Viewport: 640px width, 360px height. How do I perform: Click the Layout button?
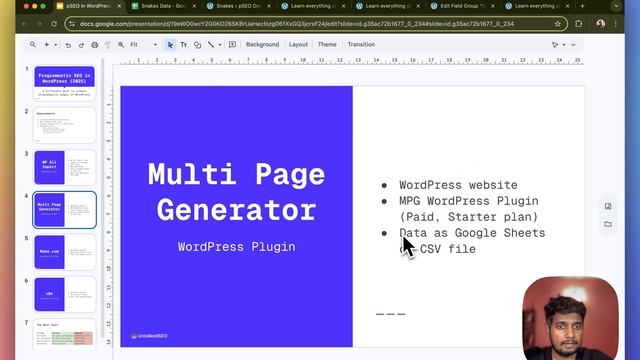click(298, 44)
